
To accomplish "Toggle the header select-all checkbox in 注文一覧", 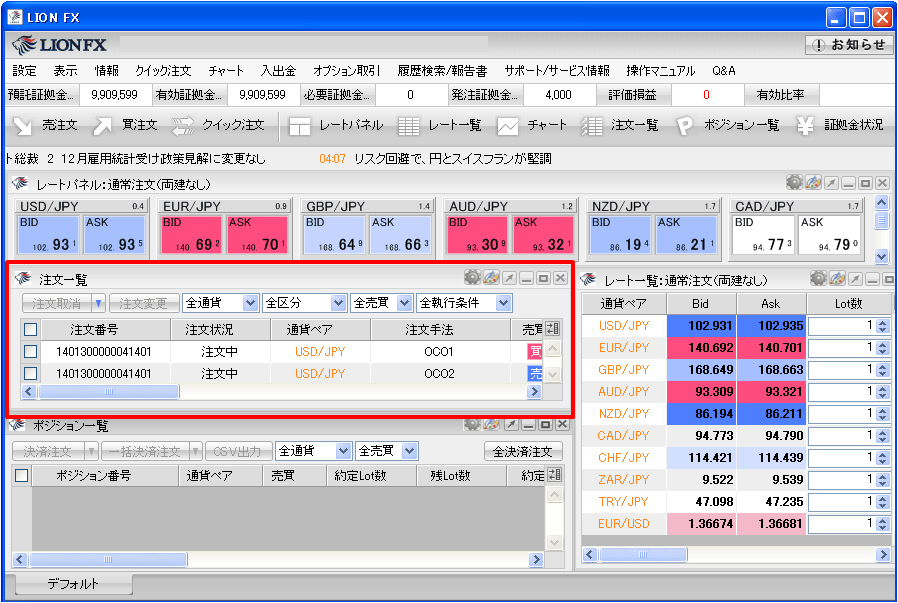I will click(x=30, y=329).
